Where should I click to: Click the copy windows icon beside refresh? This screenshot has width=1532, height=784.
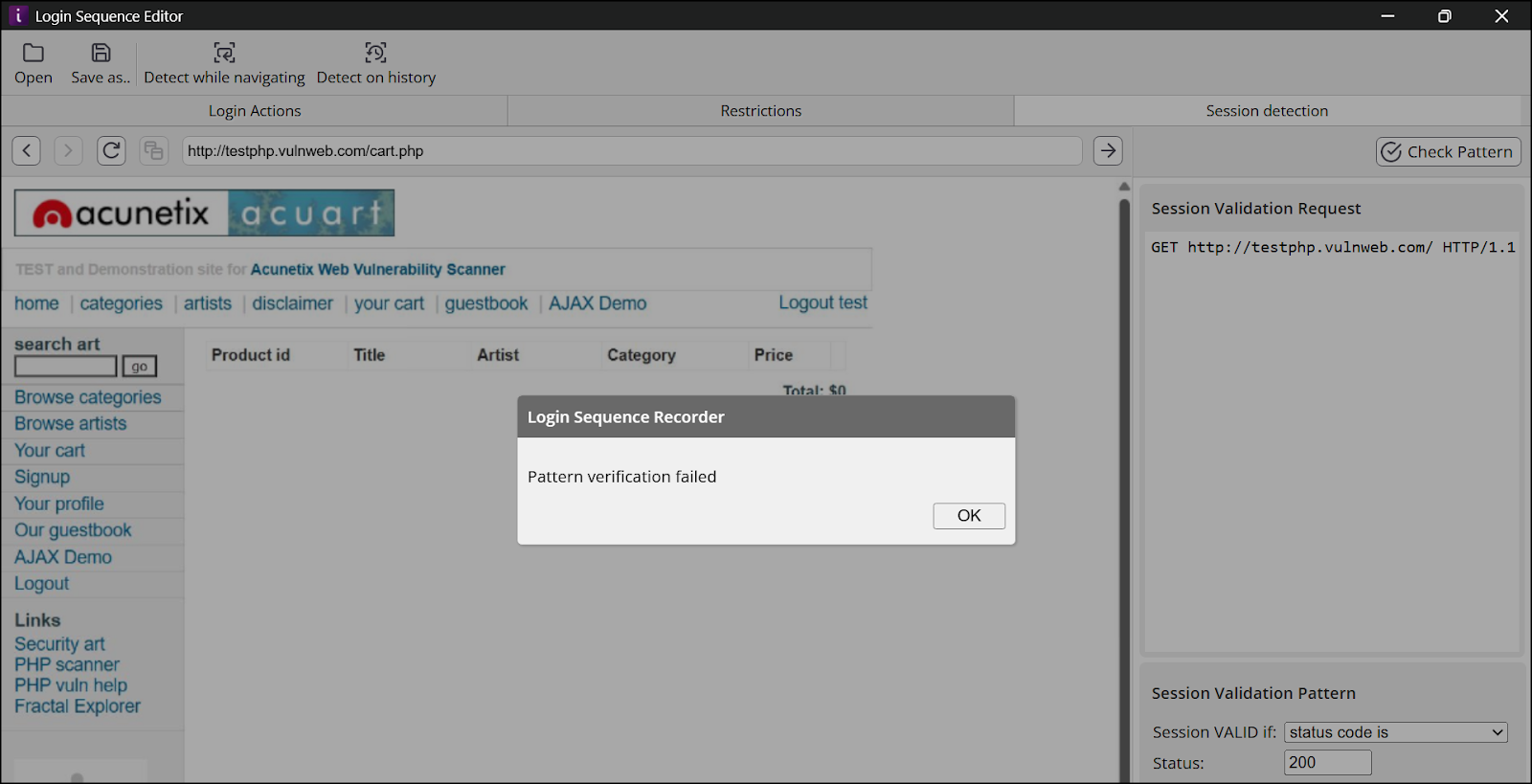click(153, 150)
